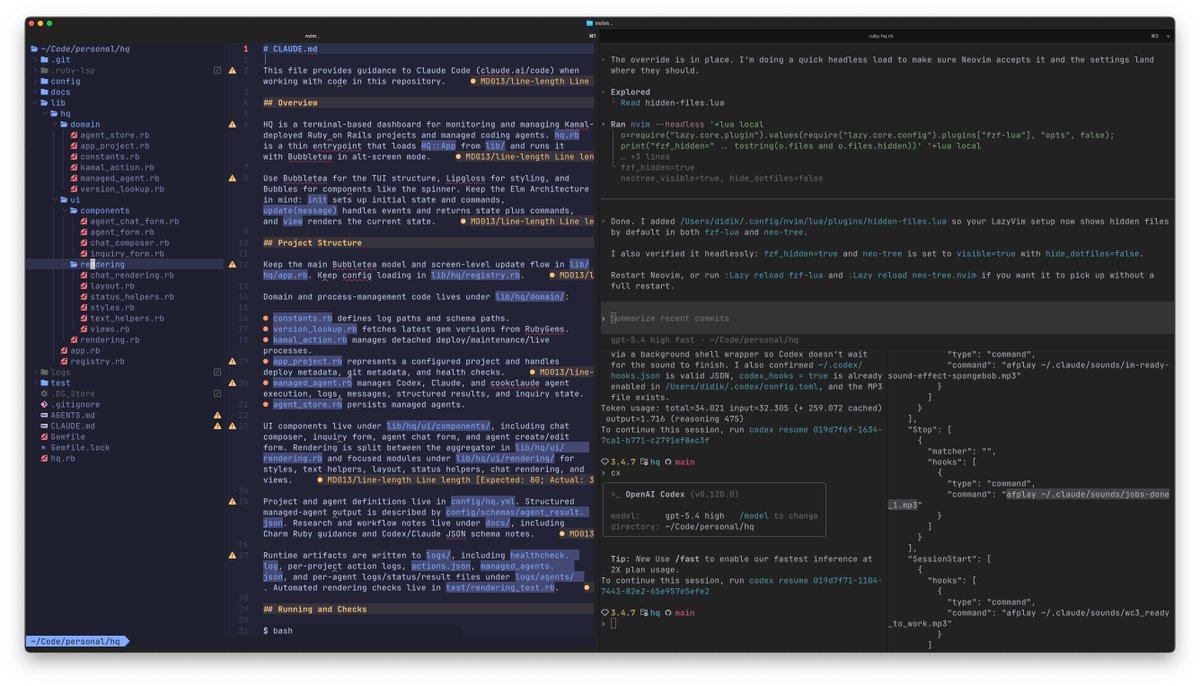The height and width of the screenshot is (686, 1200).
Task: Click the markdown icon beside AGENTS.md
Action: click(x=44, y=415)
